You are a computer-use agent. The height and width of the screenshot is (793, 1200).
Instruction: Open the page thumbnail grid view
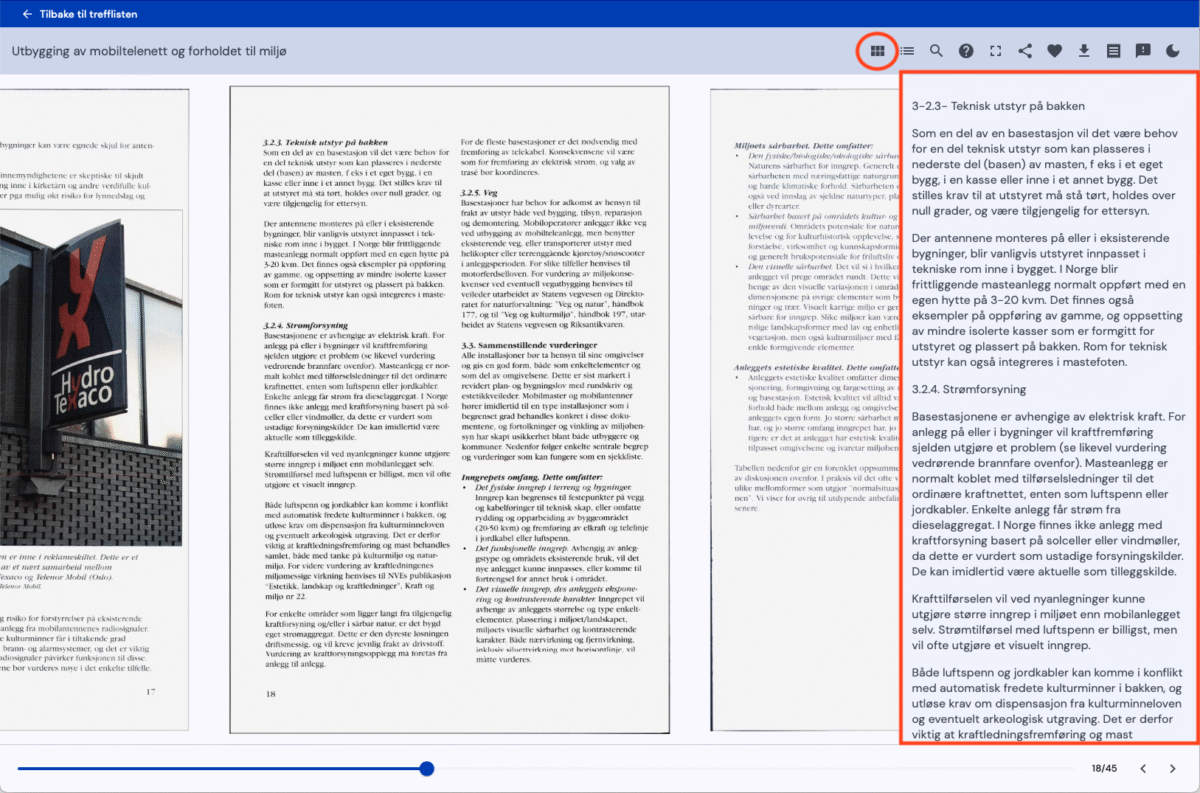tap(877, 51)
